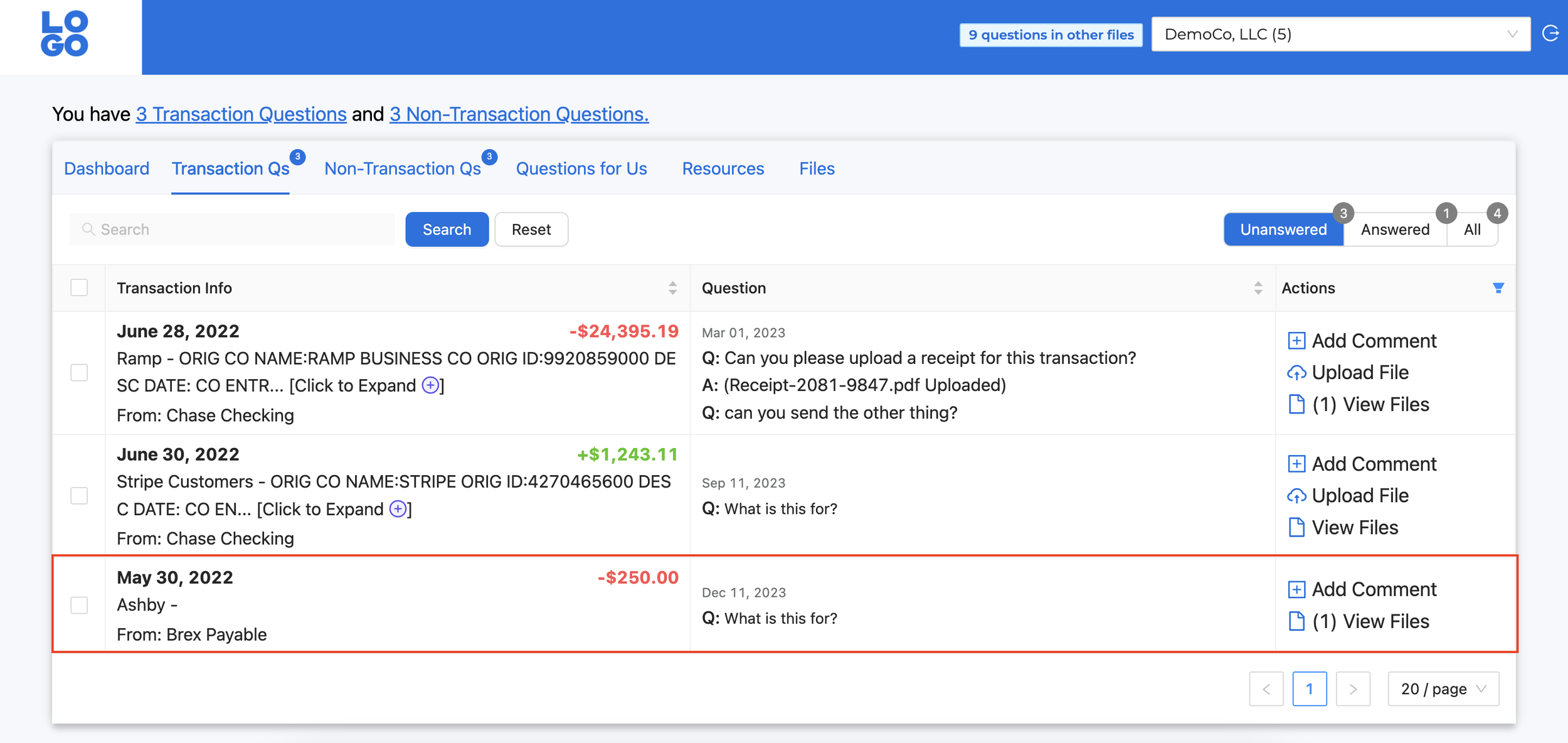Open the 3 Non-Transaction Questions link
Screen dimensions: 1568x743
(519, 114)
